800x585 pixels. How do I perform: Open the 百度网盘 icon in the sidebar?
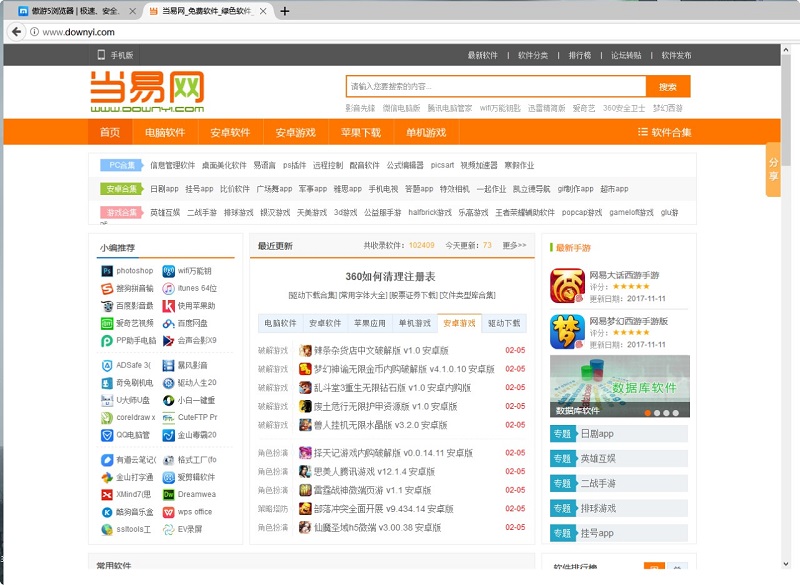166,323
